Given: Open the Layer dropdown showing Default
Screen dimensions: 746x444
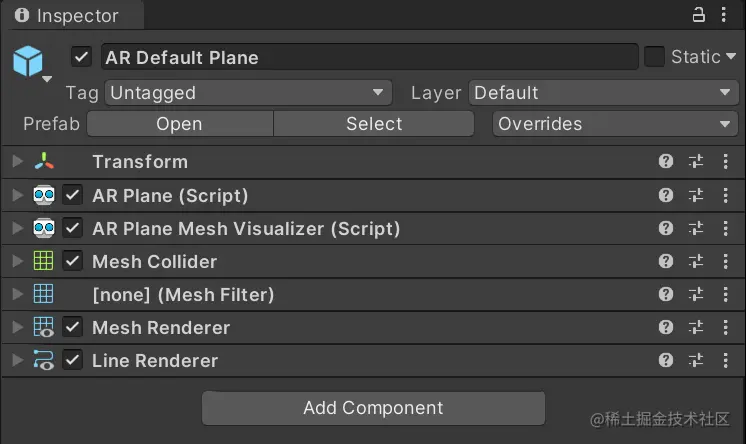Looking at the screenshot, I should [x=603, y=92].
